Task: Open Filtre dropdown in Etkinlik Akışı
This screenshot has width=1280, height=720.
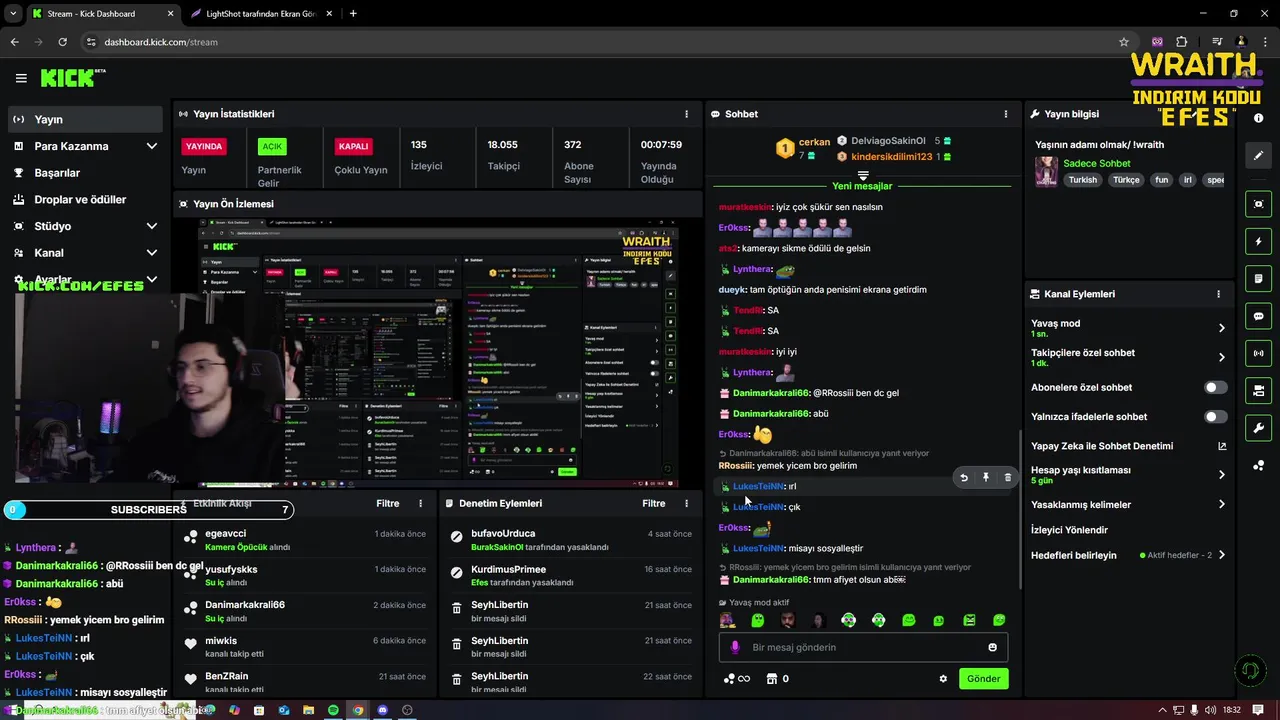Action: 388,504
